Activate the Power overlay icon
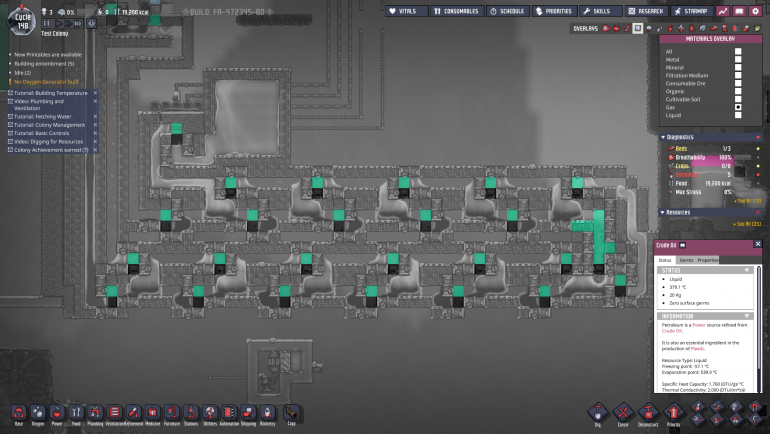770x434 pixels. click(616, 28)
